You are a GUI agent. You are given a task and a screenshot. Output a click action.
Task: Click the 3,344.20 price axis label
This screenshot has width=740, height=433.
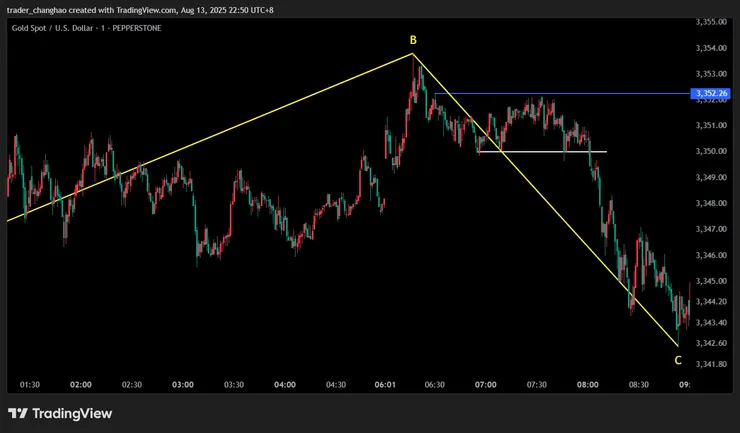[x=711, y=301]
